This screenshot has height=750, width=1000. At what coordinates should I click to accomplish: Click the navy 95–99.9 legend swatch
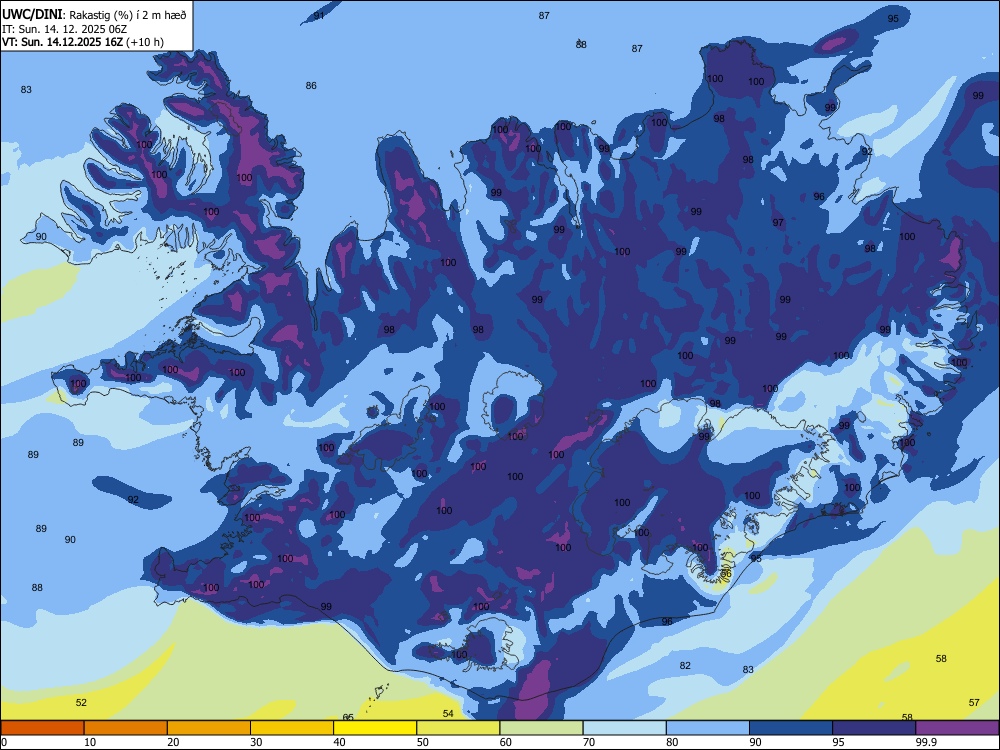coord(874,728)
